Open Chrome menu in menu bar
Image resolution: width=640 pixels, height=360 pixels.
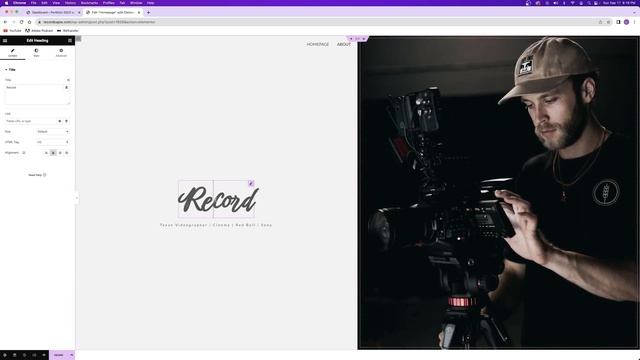(x=20, y=3)
